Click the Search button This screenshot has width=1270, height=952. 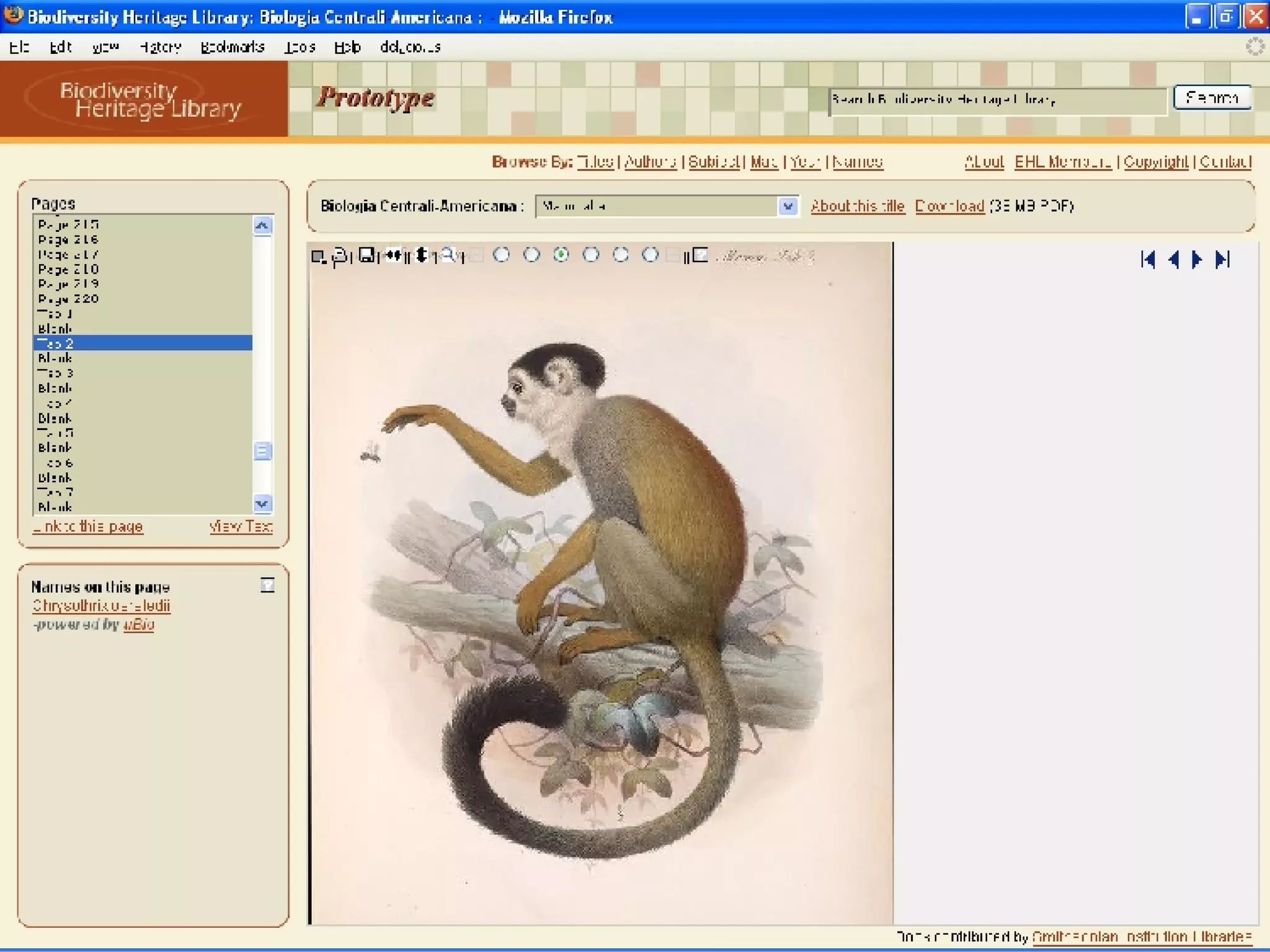1212,98
